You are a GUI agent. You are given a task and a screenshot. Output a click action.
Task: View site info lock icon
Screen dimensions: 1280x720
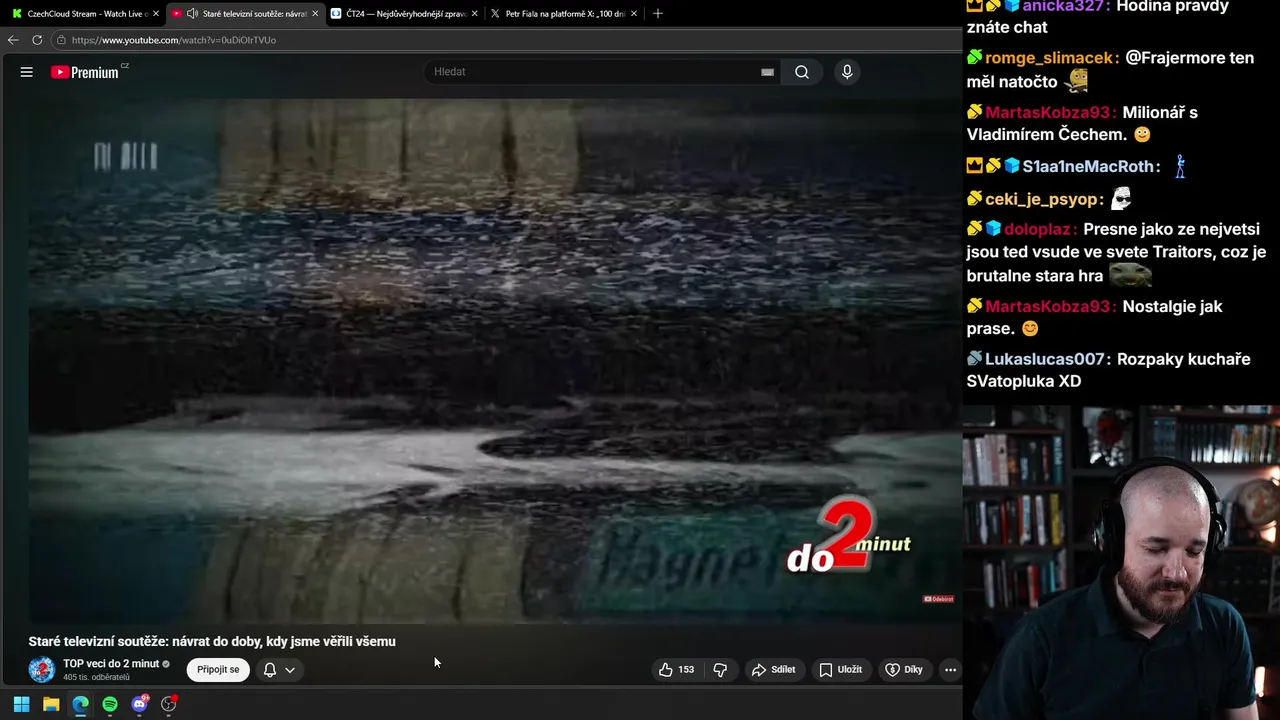[x=61, y=40]
